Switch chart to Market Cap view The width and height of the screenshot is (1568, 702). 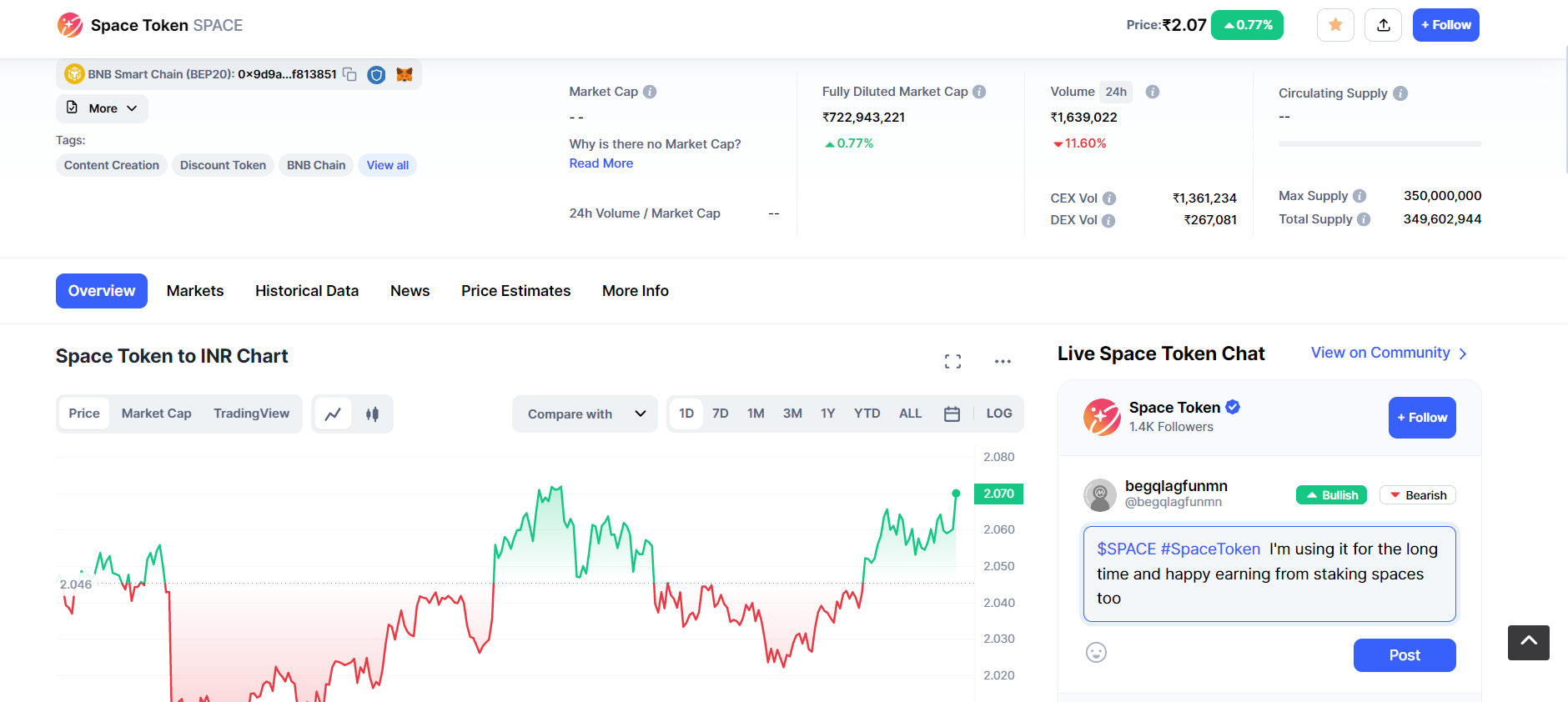(x=157, y=414)
